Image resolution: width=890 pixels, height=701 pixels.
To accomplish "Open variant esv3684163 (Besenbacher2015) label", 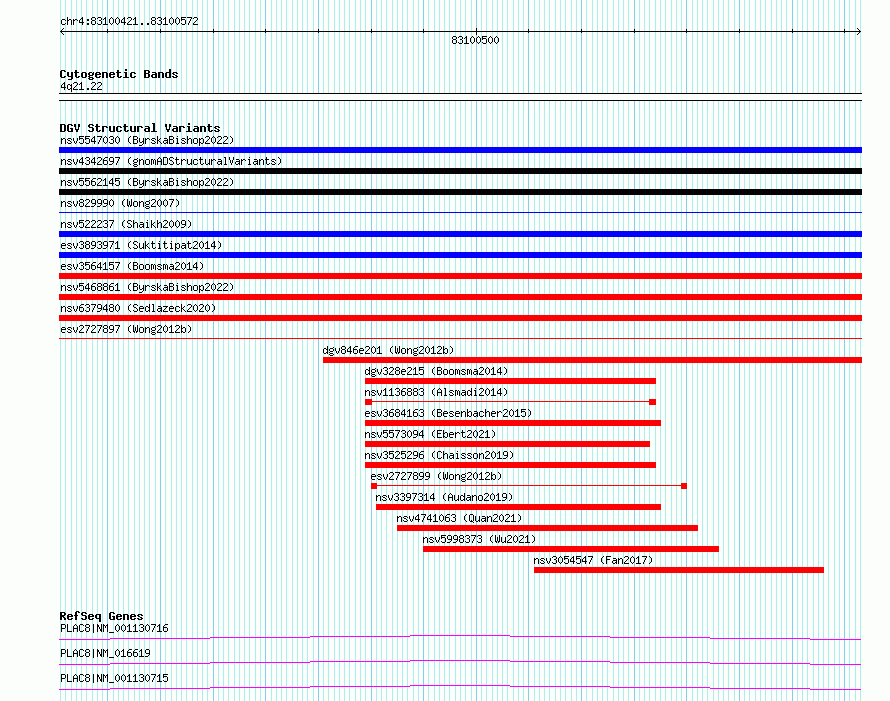I will click(x=448, y=413).
